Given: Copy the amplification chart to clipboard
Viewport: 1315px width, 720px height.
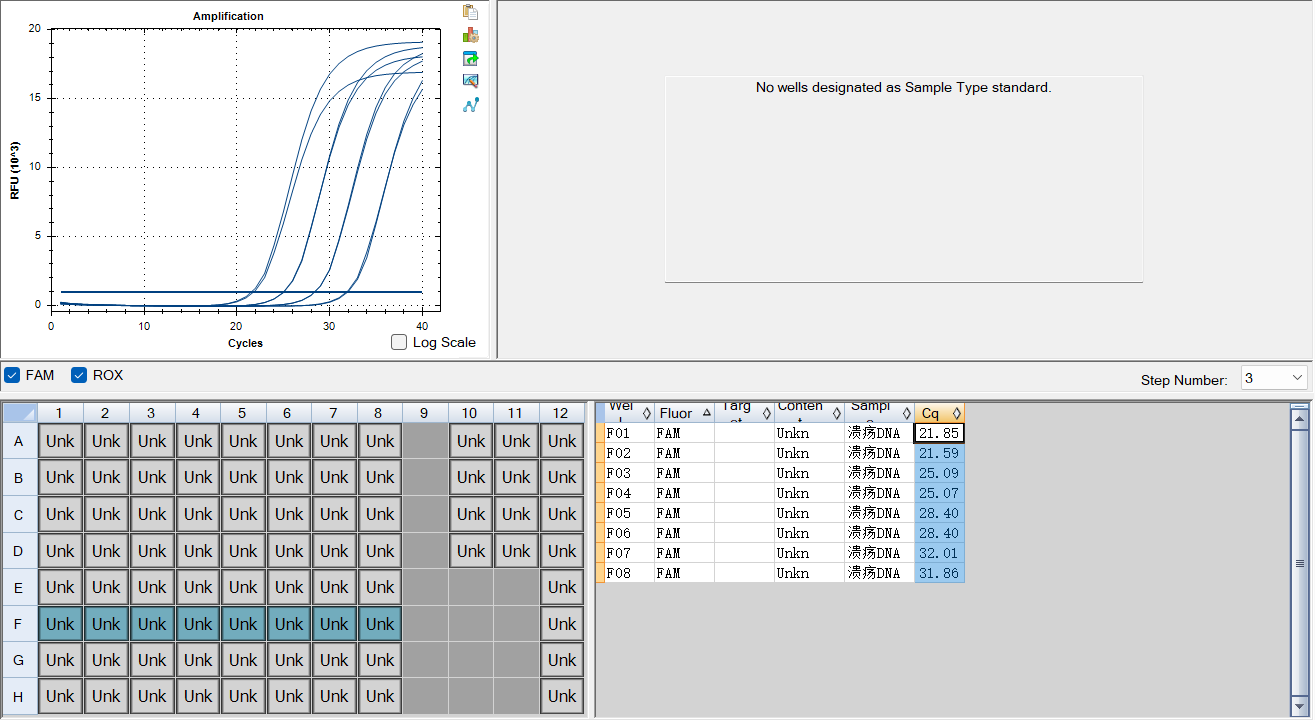Looking at the screenshot, I should (x=471, y=12).
